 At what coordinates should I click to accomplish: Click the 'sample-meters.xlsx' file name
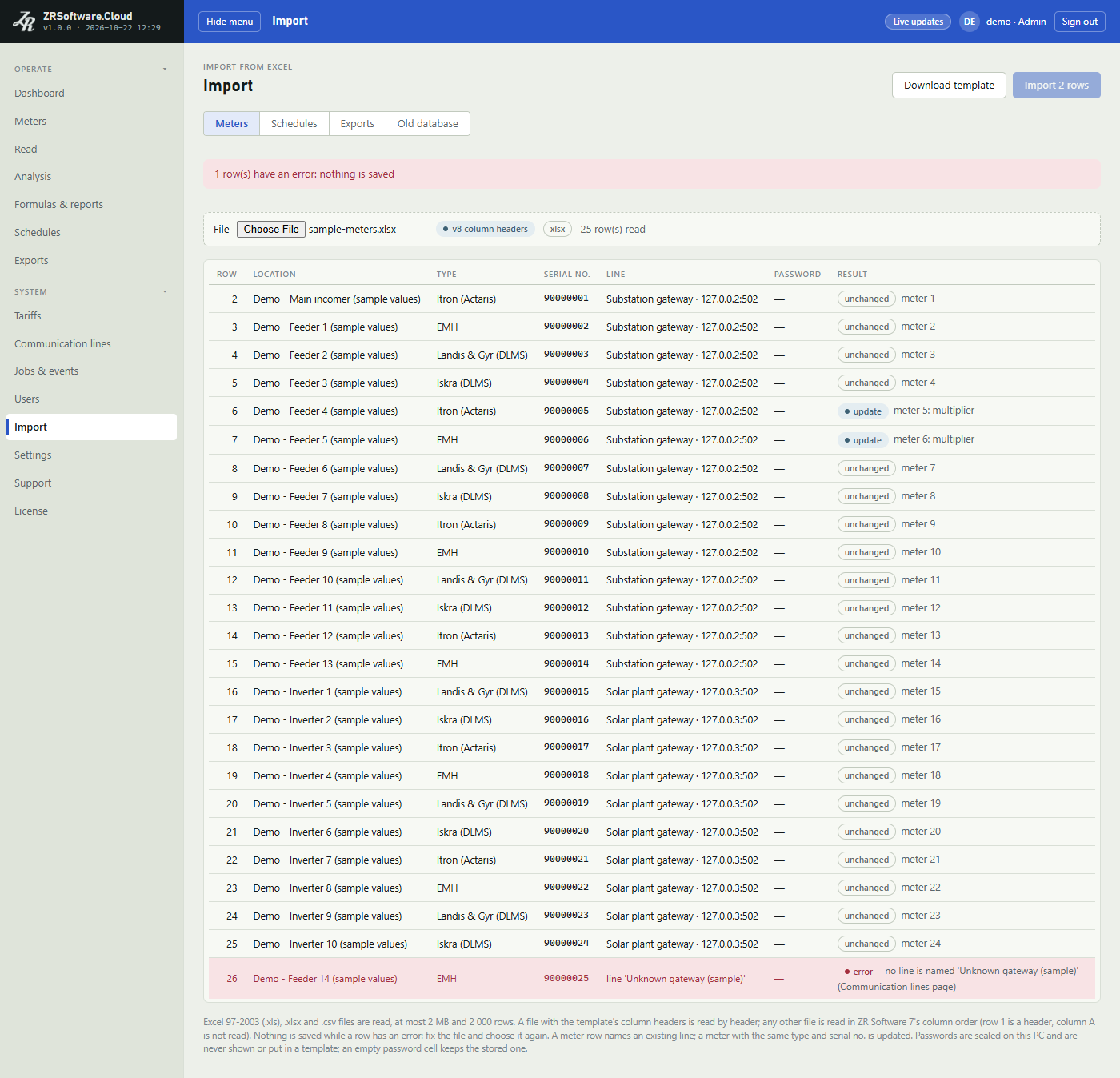point(353,230)
